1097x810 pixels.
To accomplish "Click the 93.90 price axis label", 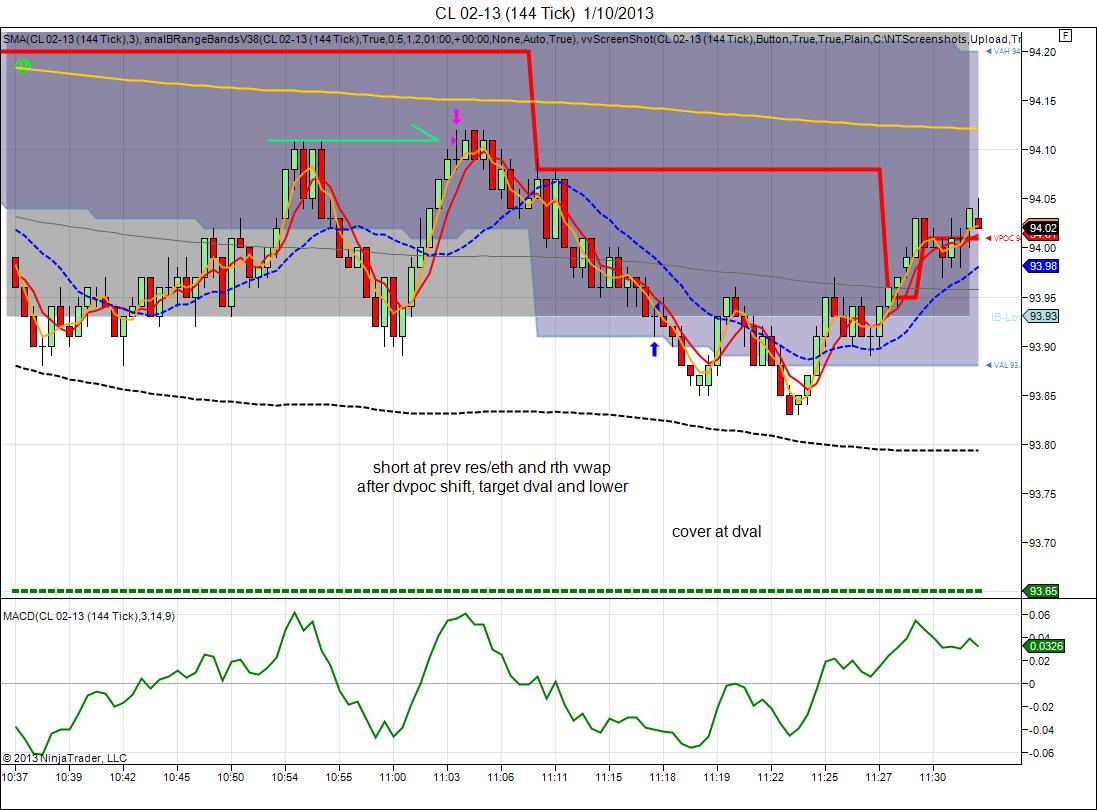I will [x=1042, y=347].
